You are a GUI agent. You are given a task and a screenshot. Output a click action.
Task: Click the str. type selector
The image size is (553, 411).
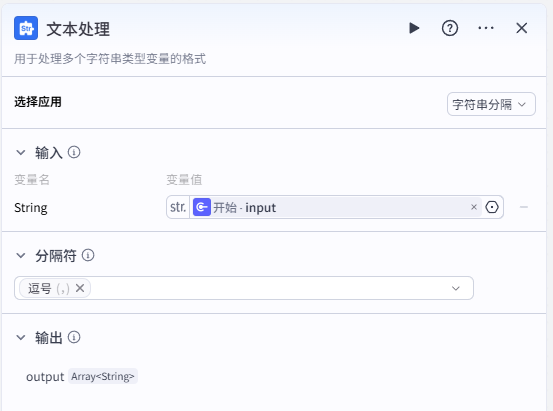point(178,207)
